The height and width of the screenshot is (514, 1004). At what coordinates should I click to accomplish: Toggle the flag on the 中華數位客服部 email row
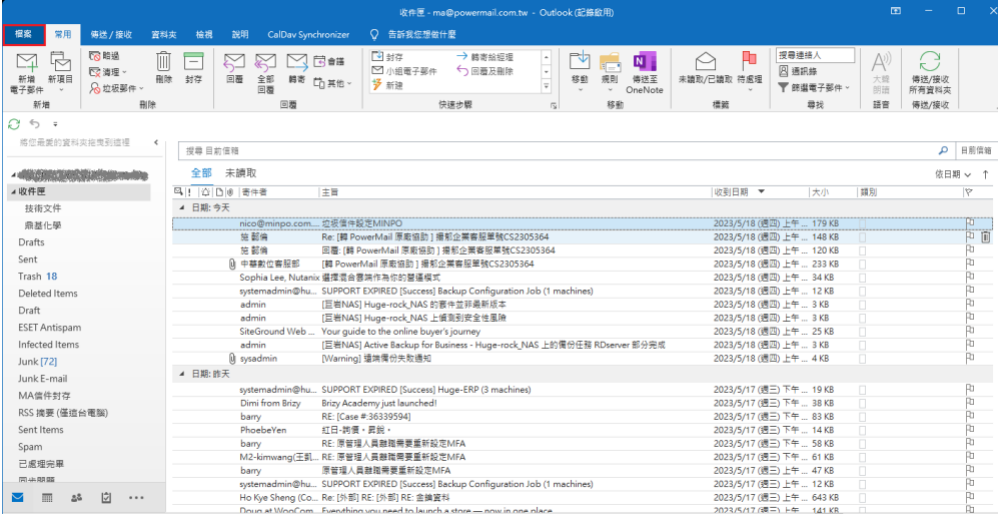[969, 264]
